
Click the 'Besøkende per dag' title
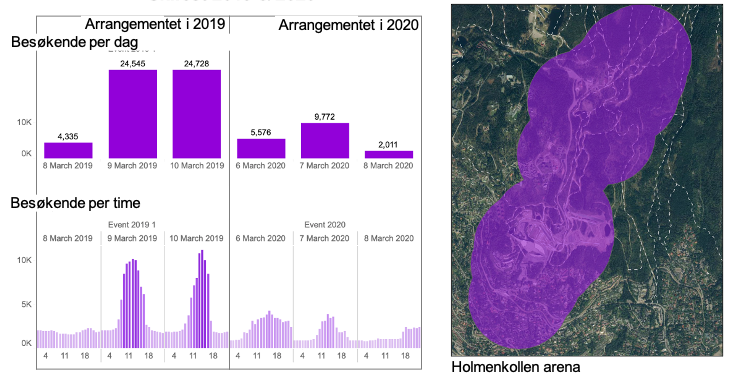tap(75, 42)
